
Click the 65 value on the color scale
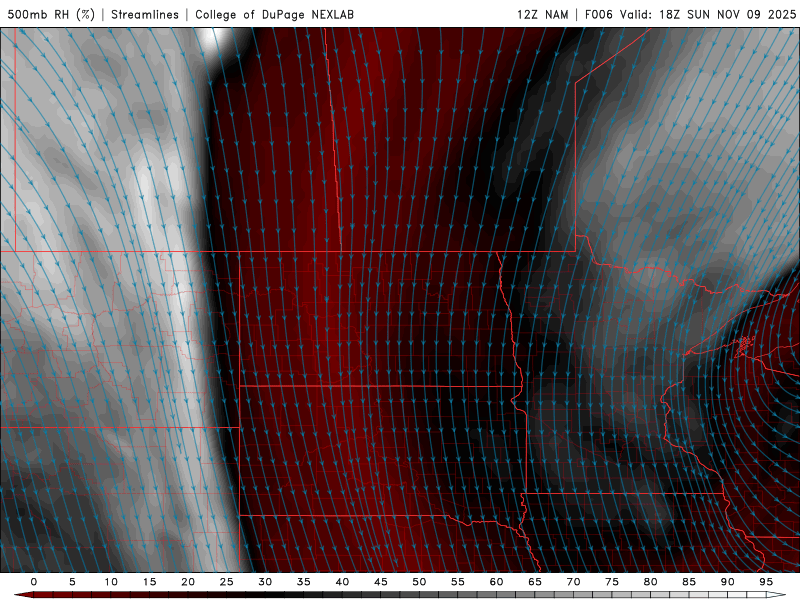click(x=535, y=582)
